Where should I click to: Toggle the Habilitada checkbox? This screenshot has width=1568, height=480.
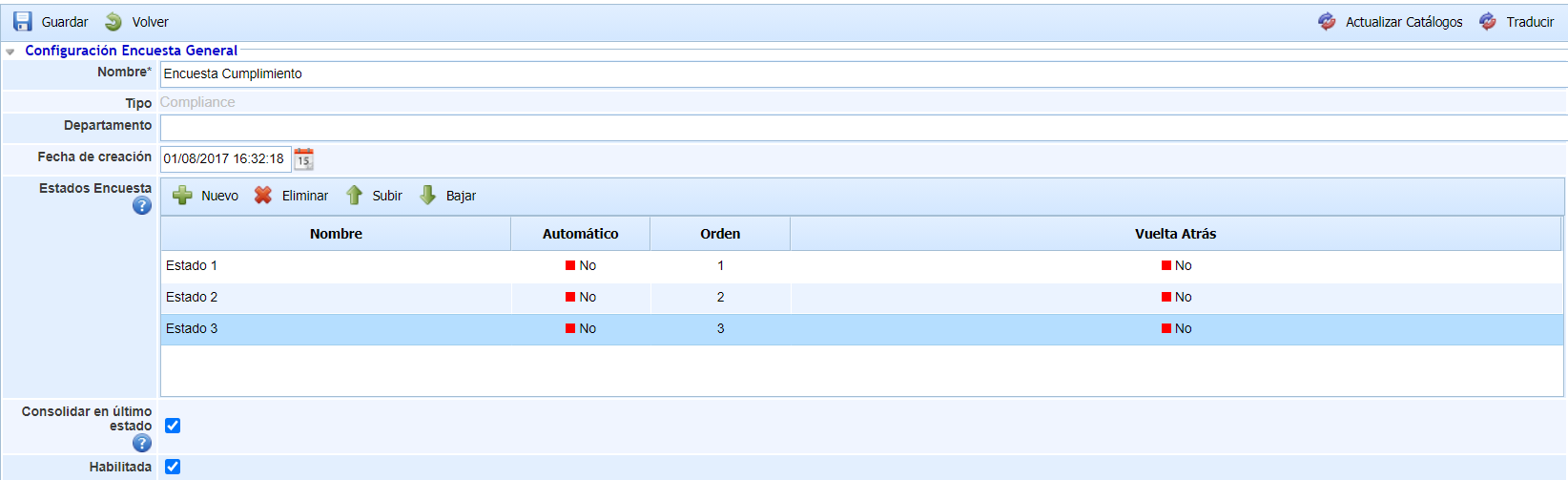(173, 467)
